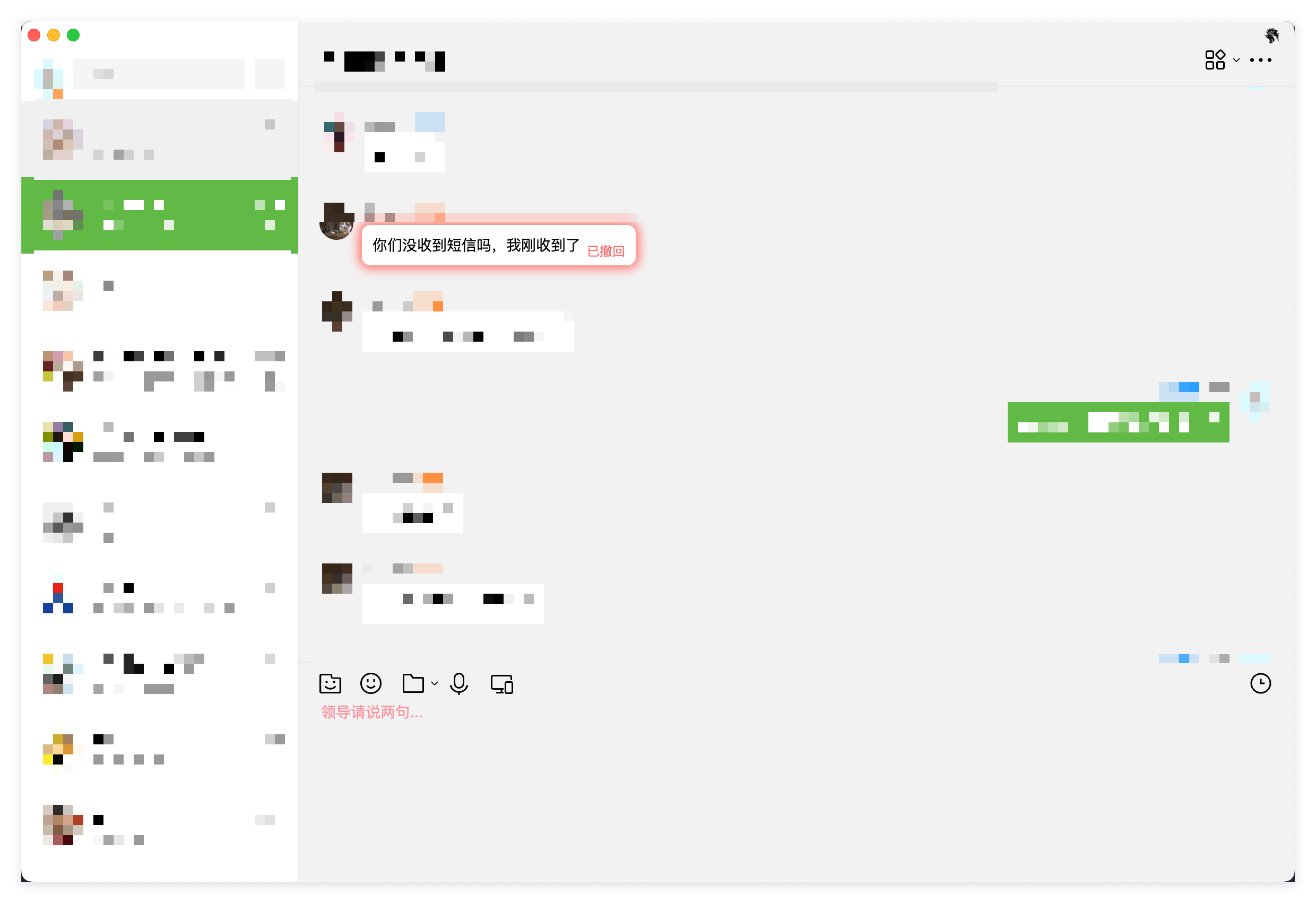Open the sticker panel icon
The image size is (1316, 903).
point(330,683)
